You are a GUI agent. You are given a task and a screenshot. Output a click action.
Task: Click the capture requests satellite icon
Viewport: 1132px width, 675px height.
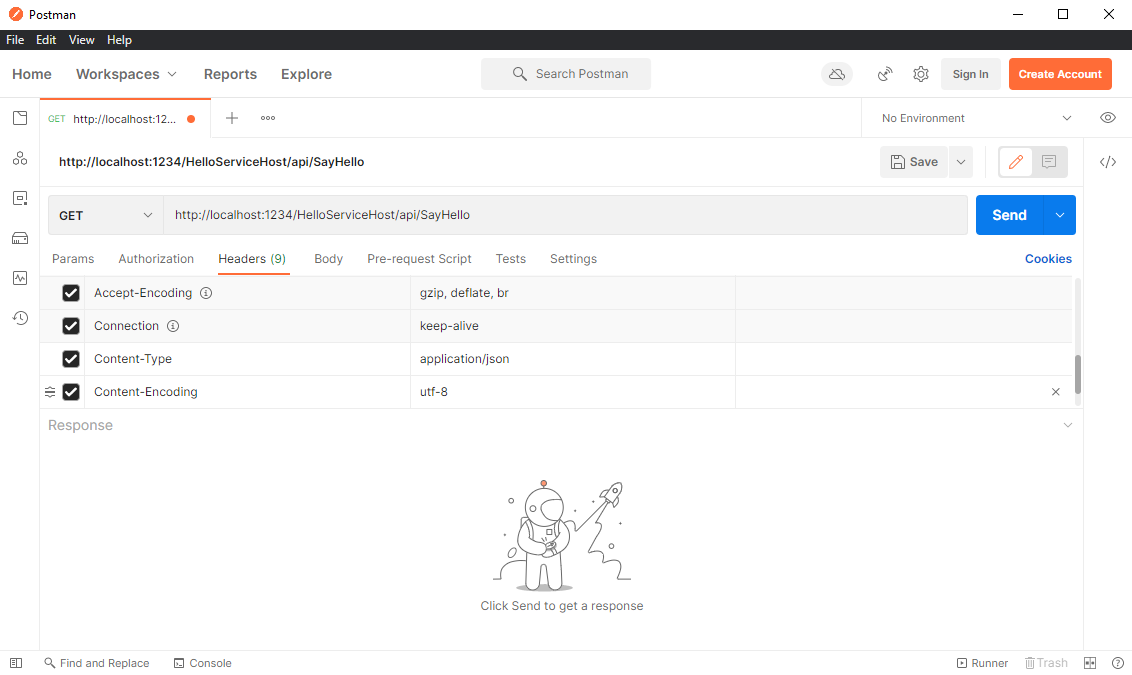pyautogui.click(x=885, y=74)
